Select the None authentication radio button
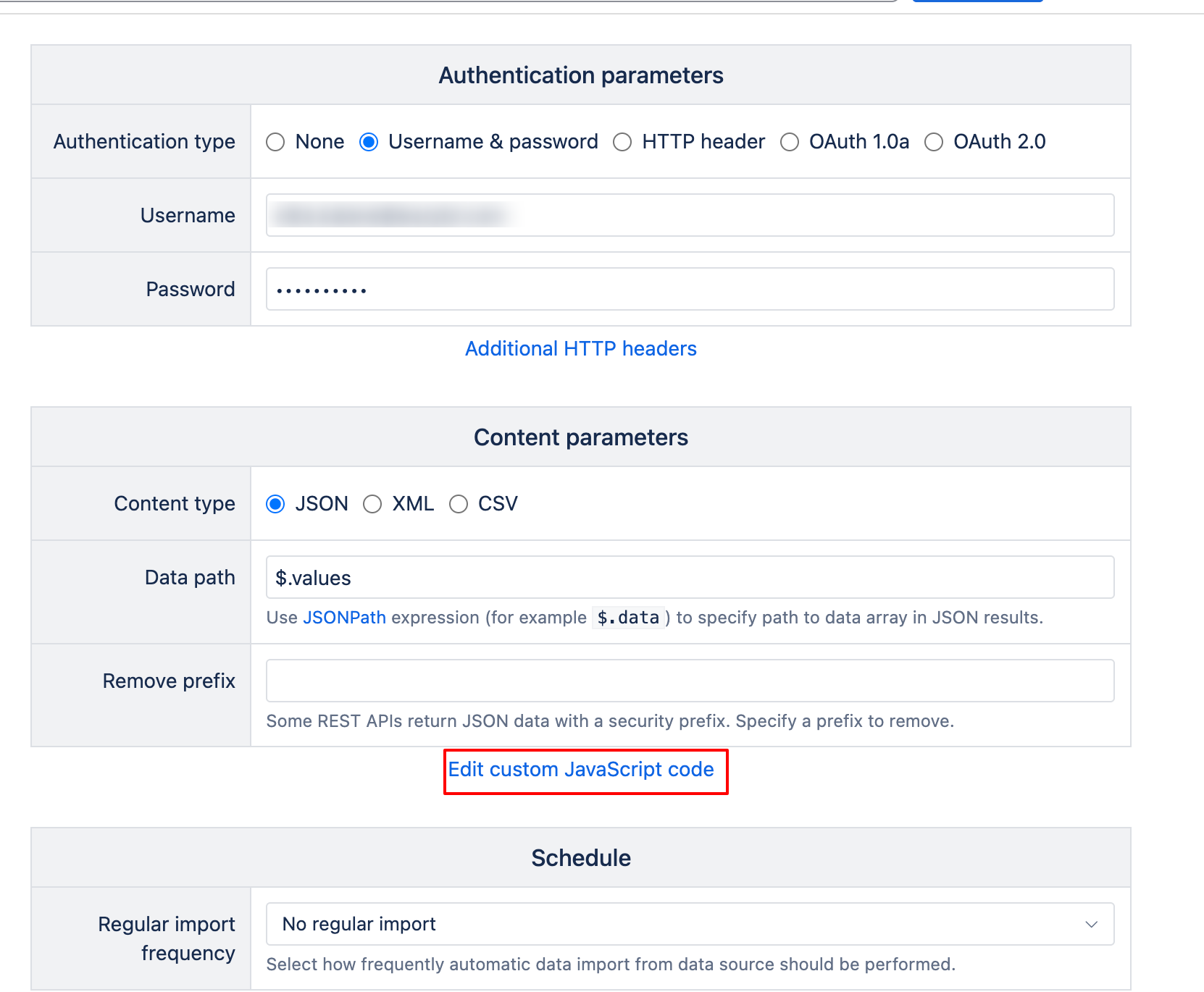The image size is (1204, 992). pos(275,142)
